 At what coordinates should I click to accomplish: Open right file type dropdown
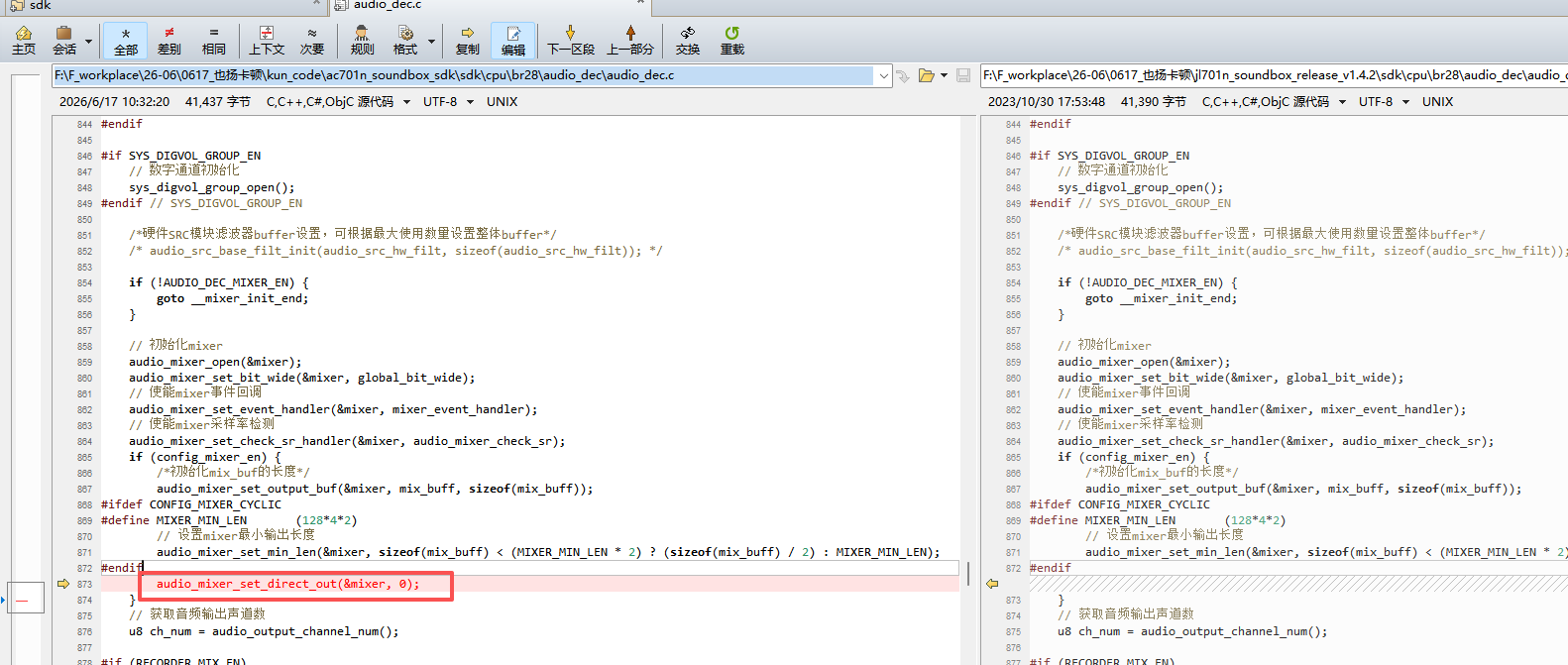1342,102
